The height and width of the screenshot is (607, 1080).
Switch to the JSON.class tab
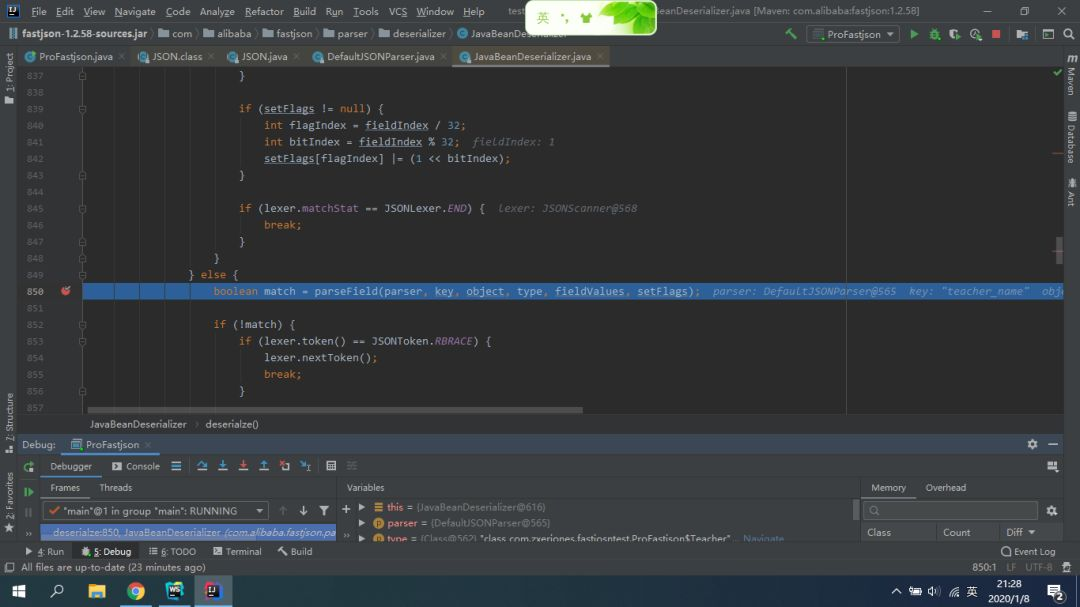(177, 56)
